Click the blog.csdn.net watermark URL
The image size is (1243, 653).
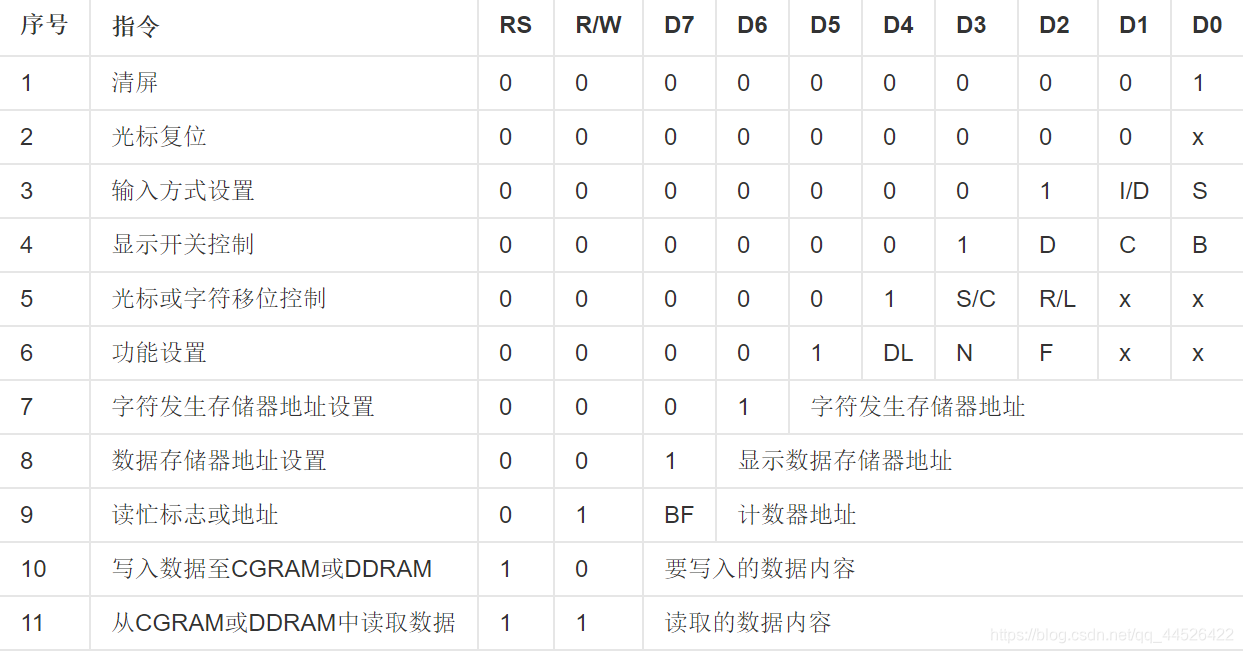pos(1110,635)
